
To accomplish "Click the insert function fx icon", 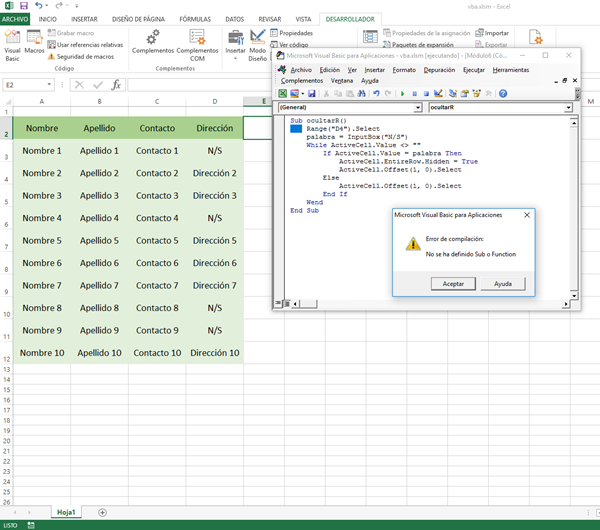I will [x=116, y=85].
